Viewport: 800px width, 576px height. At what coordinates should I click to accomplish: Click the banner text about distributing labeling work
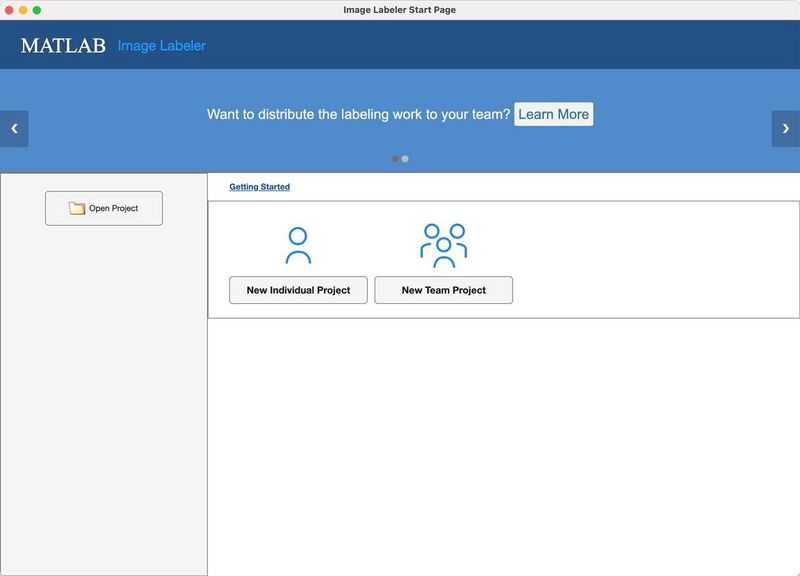point(358,114)
